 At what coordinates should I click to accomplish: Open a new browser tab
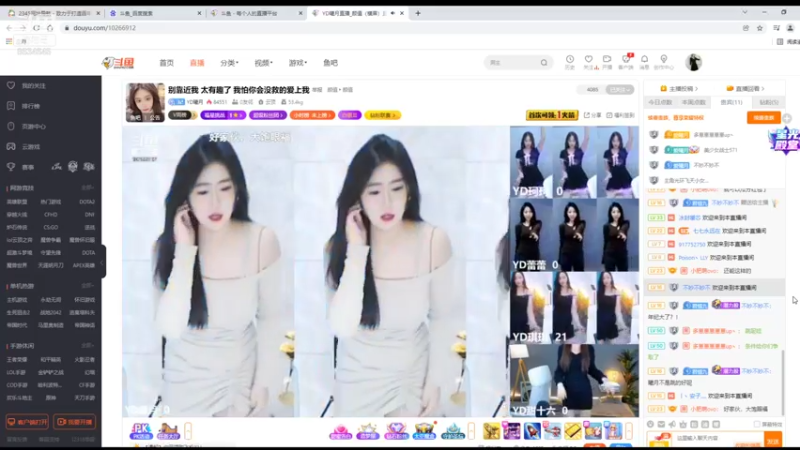coord(418,13)
